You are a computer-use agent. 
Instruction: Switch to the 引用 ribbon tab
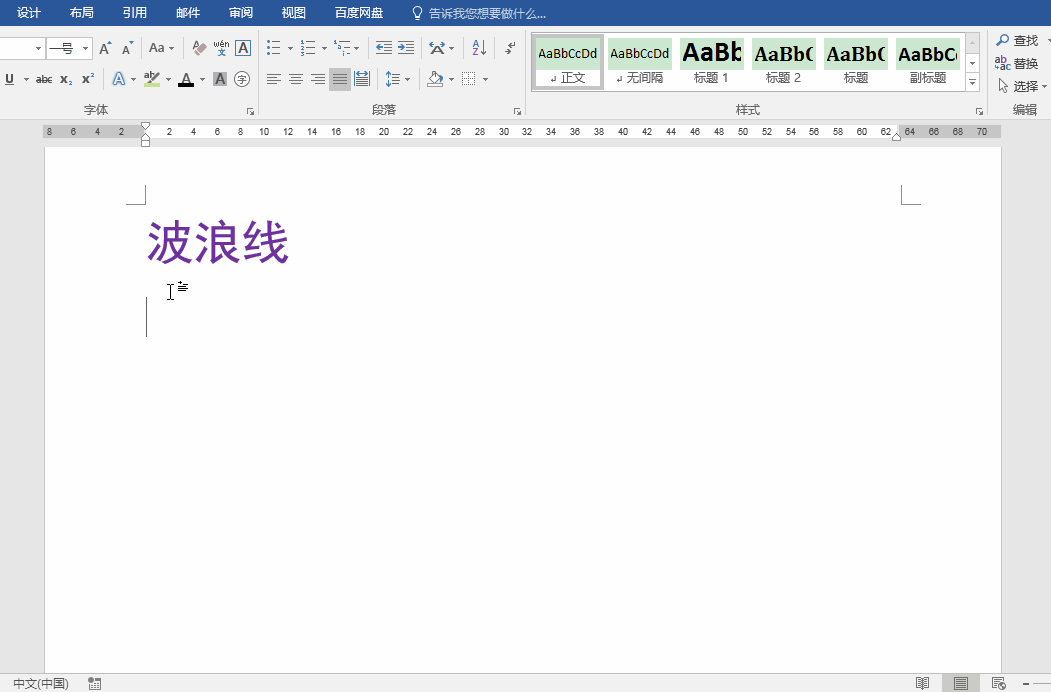point(134,13)
